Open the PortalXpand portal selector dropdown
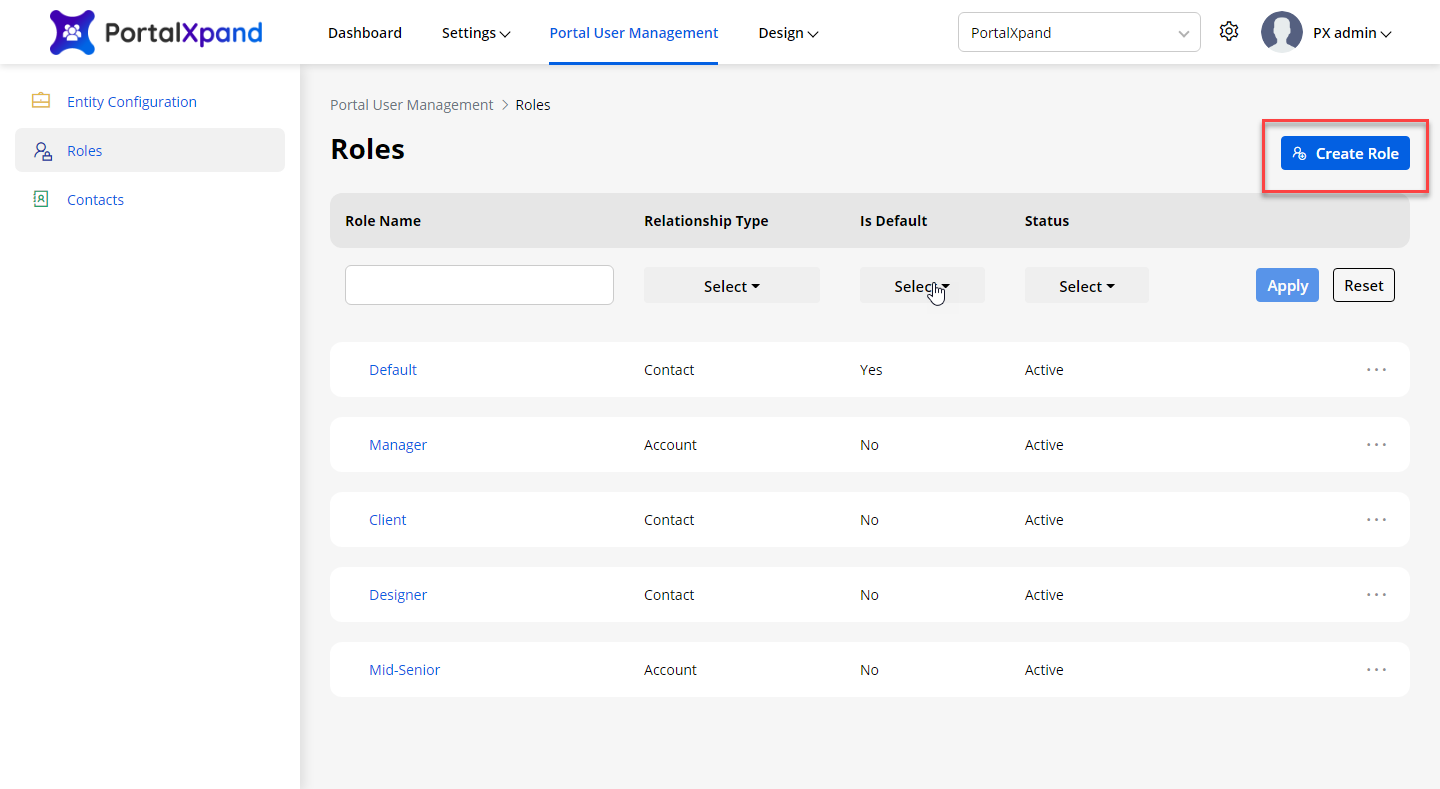Viewport: 1440px width, 789px height. coord(1078,32)
